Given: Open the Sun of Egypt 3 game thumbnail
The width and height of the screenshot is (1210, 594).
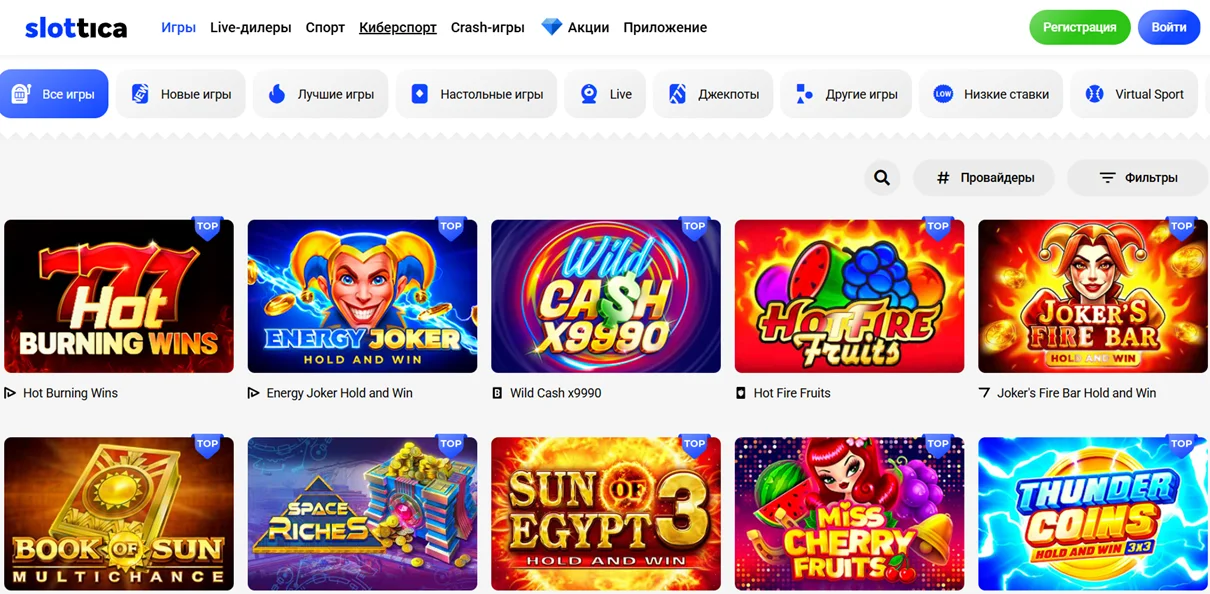Looking at the screenshot, I should 605,513.
